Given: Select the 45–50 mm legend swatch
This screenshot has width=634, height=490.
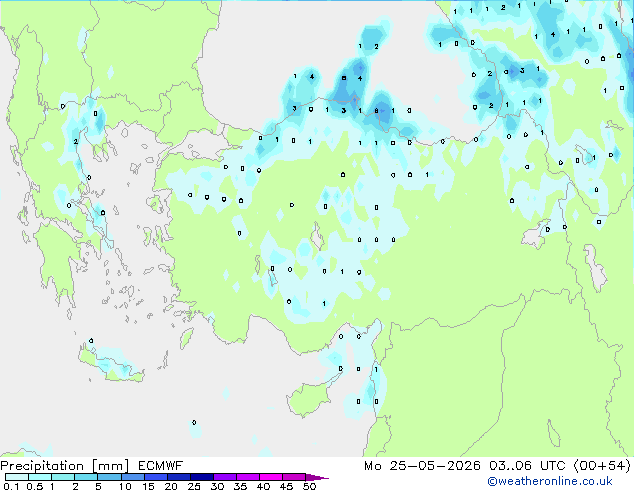Looking at the screenshot, I should tap(294, 477).
